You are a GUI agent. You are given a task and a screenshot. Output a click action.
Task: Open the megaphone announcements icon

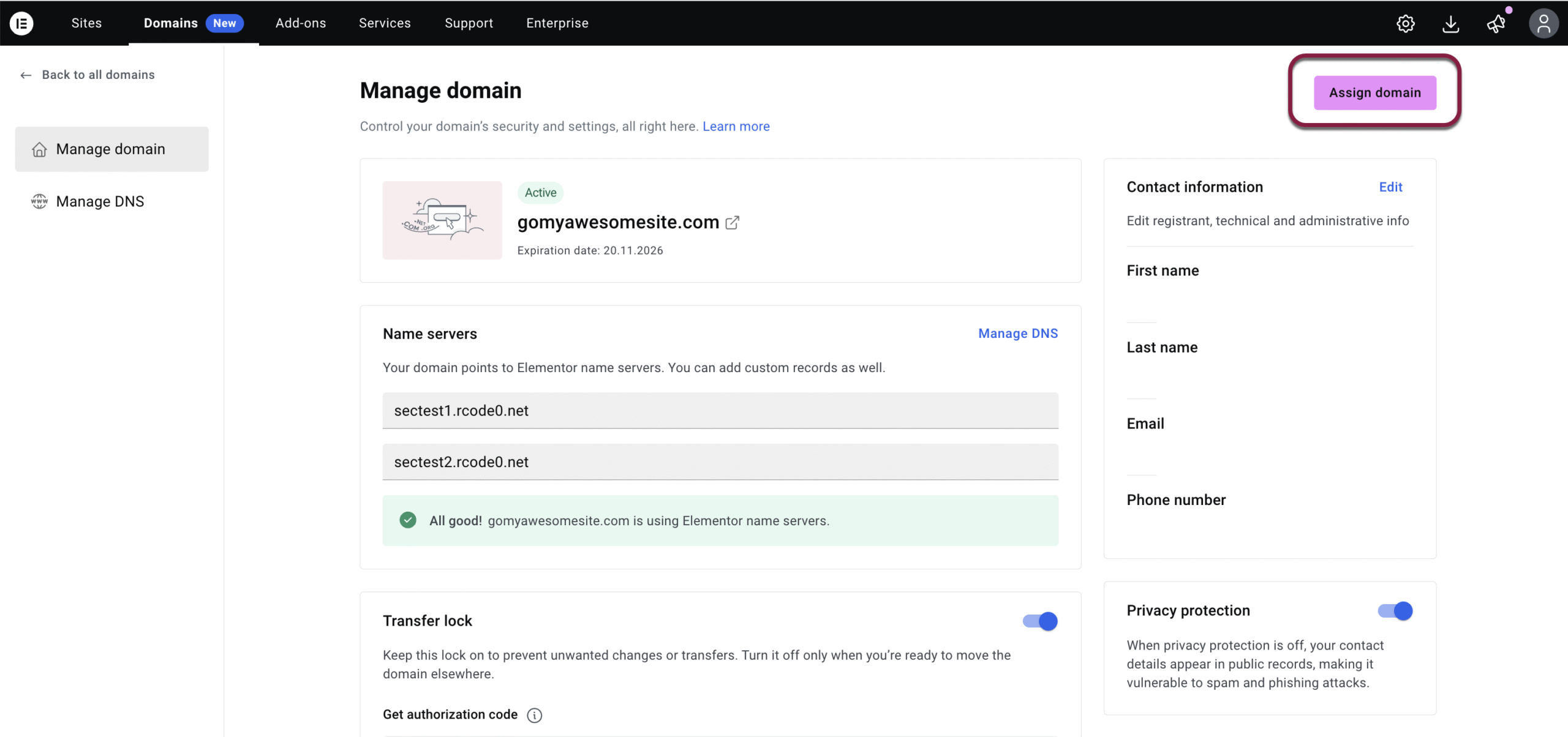pyautogui.click(x=1496, y=24)
